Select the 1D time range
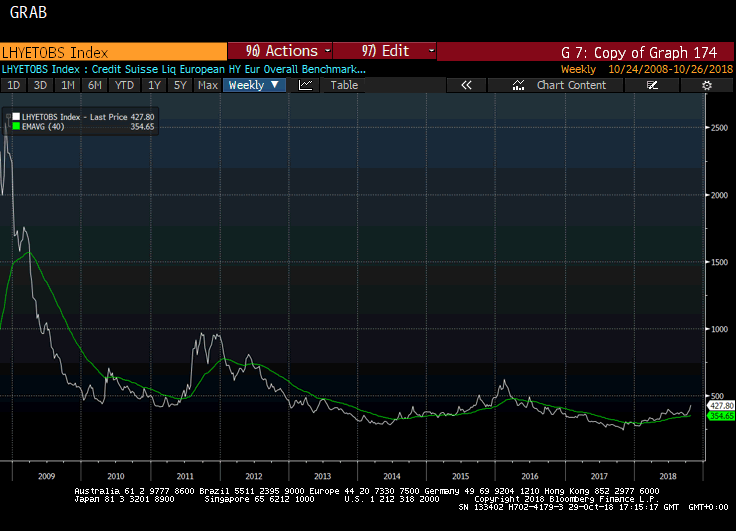The width and height of the screenshot is (736, 531). tap(14, 85)
